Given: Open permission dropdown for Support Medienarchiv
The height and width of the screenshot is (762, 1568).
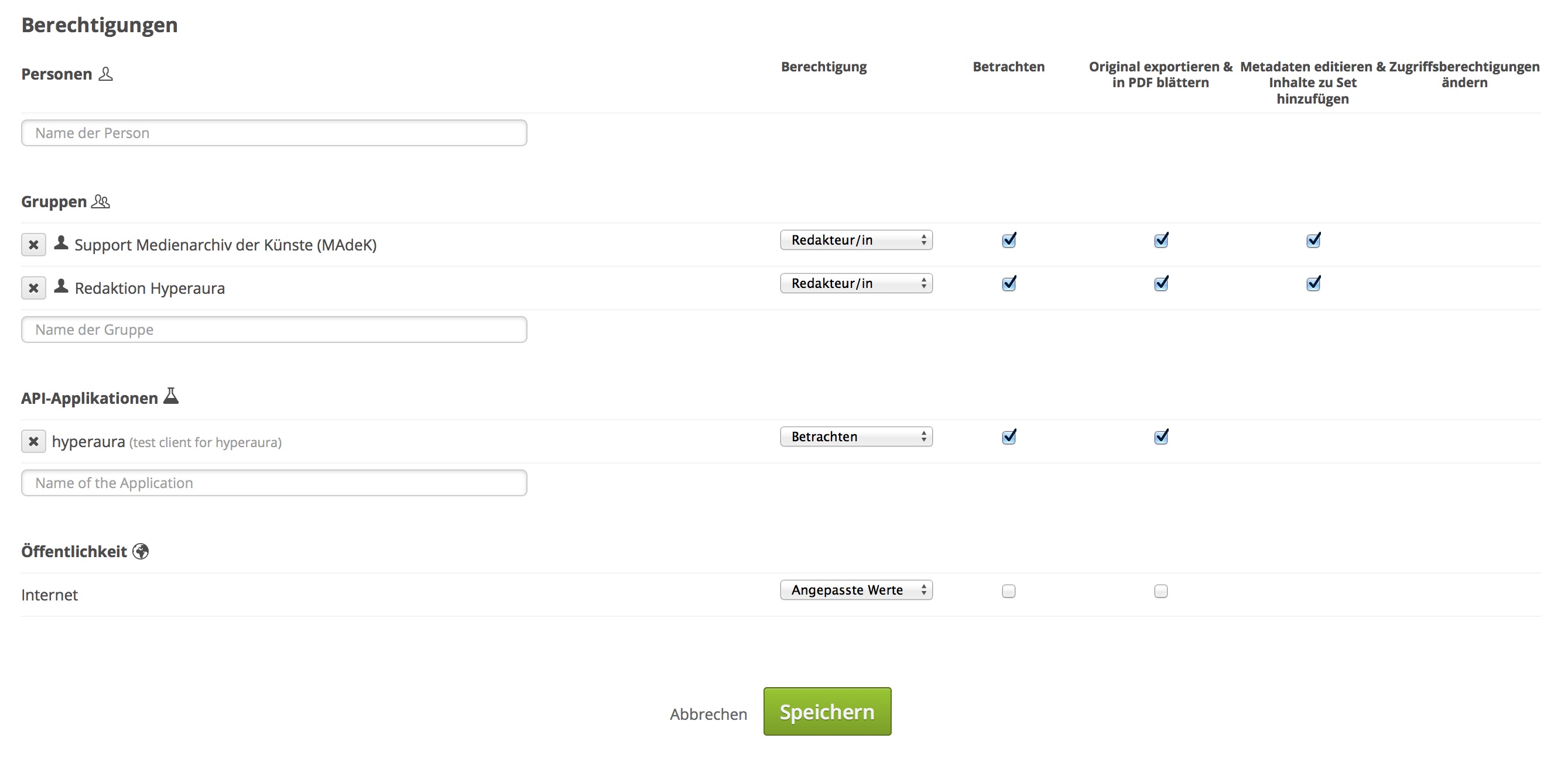Looking at the screenshot, I should 856,240.
